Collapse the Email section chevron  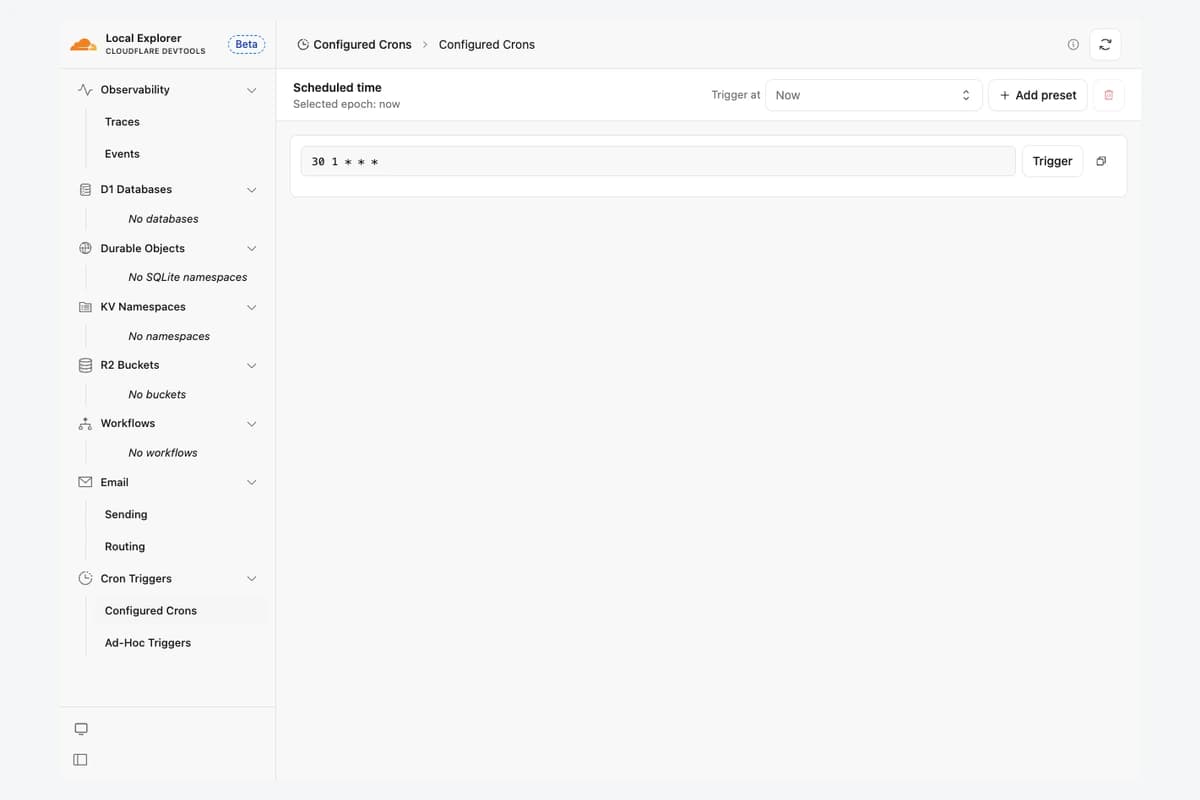point(252,483)
